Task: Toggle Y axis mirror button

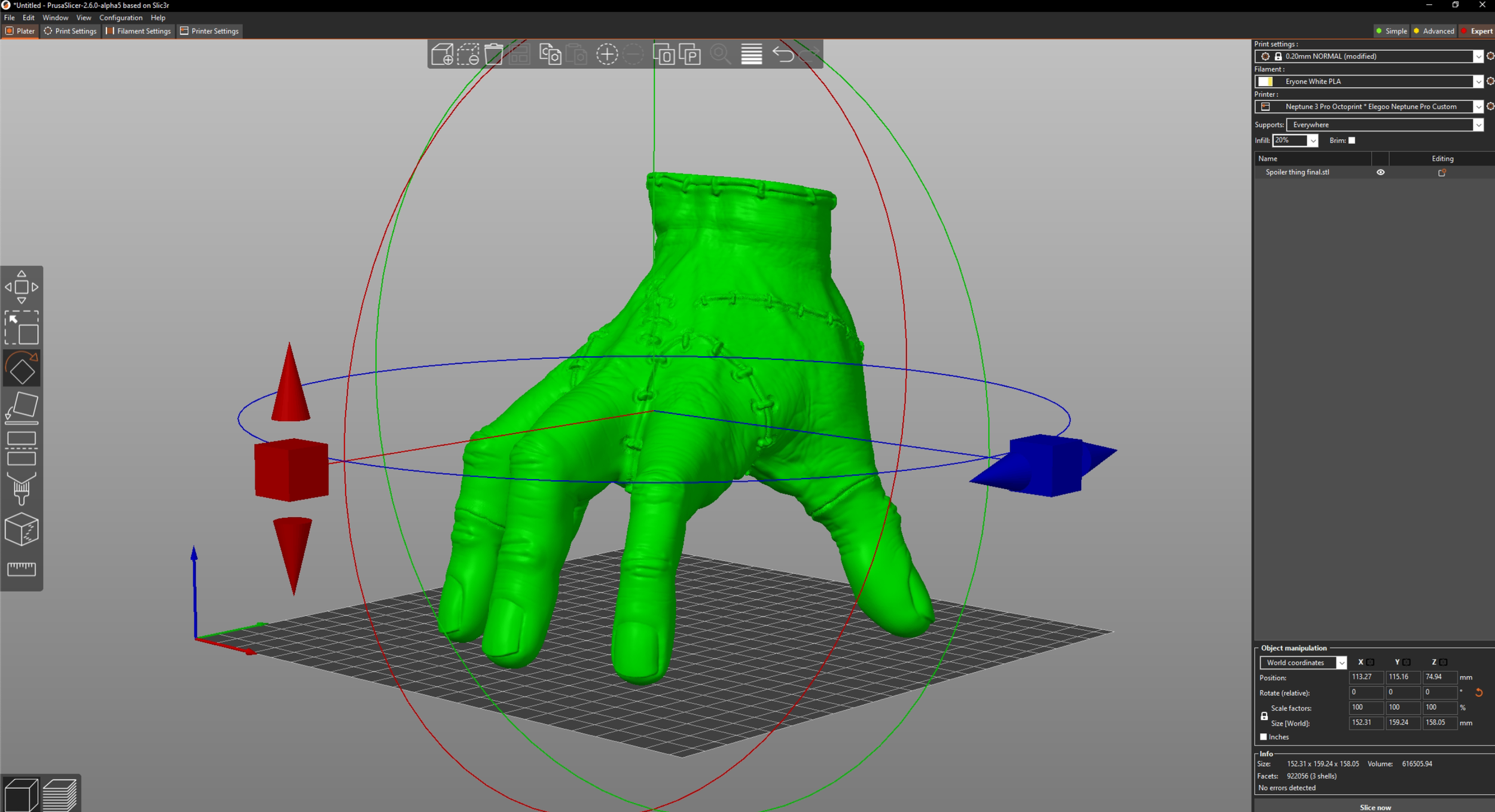Action: pyautogui.click(x=1406, y=662)
